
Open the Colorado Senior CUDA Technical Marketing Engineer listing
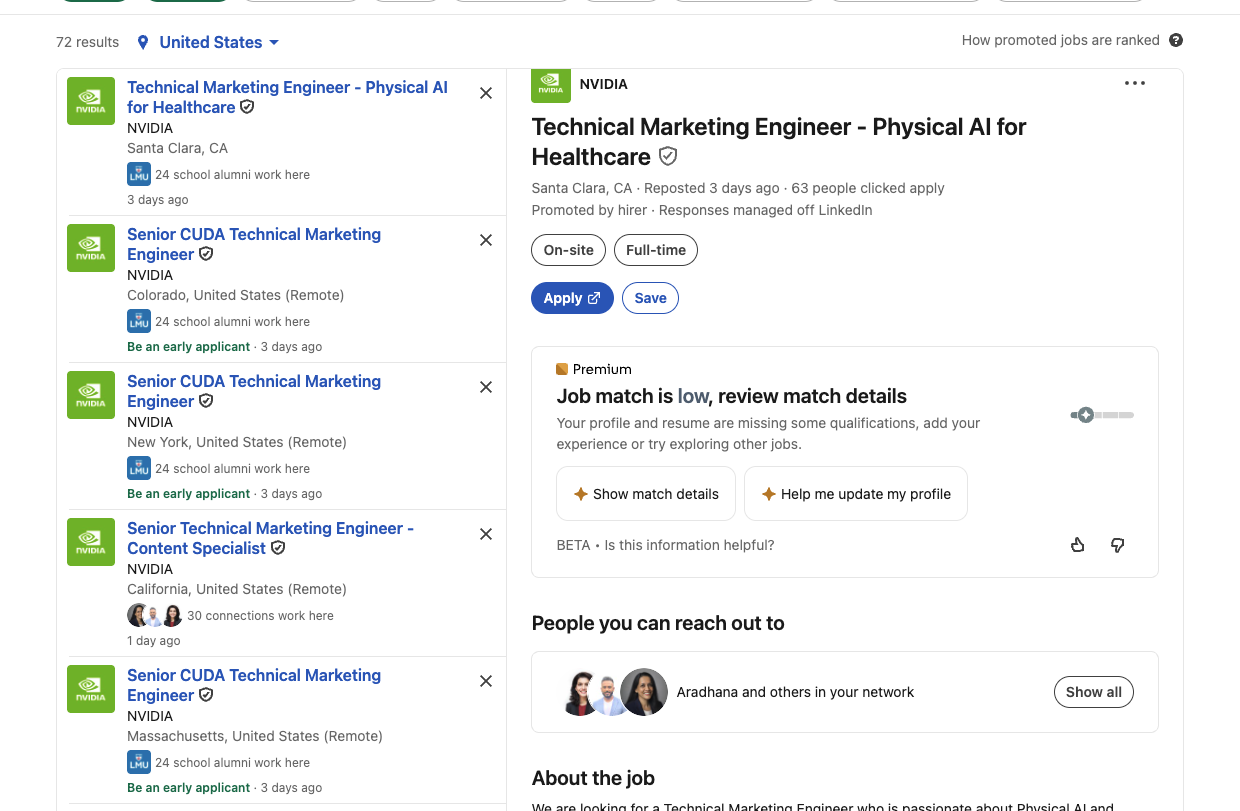coord(254,244)
